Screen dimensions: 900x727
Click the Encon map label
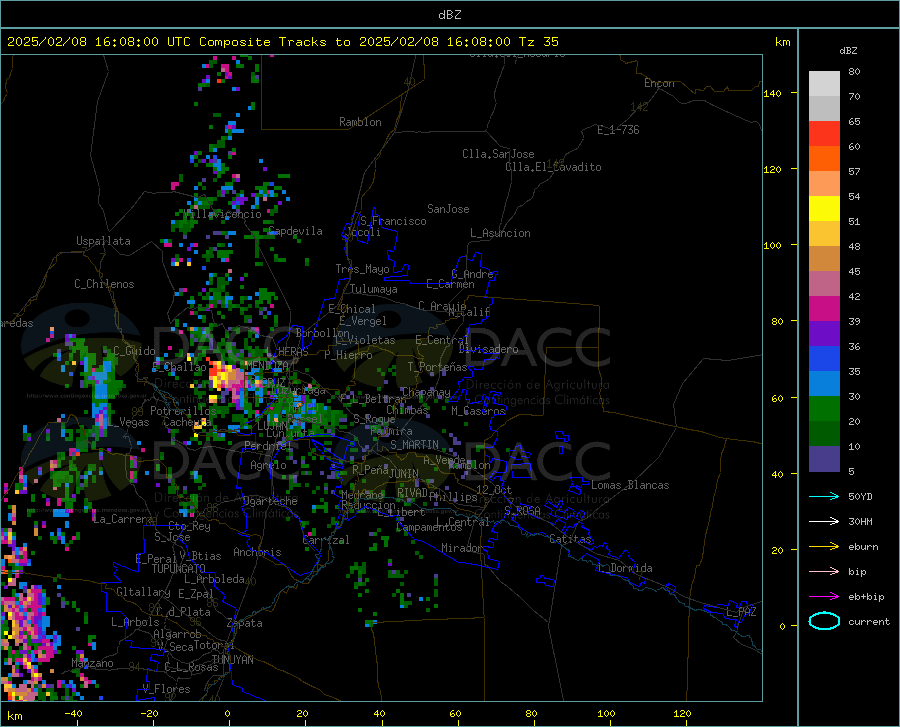(x=659, y=83)
